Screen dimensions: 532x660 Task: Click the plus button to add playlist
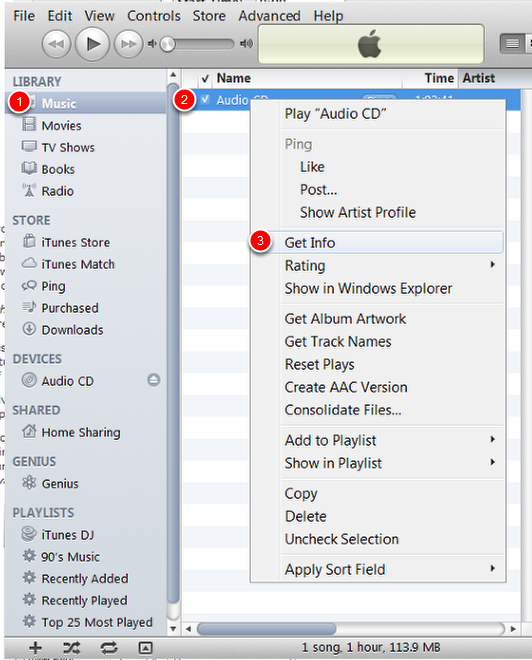tap(35, 648)
